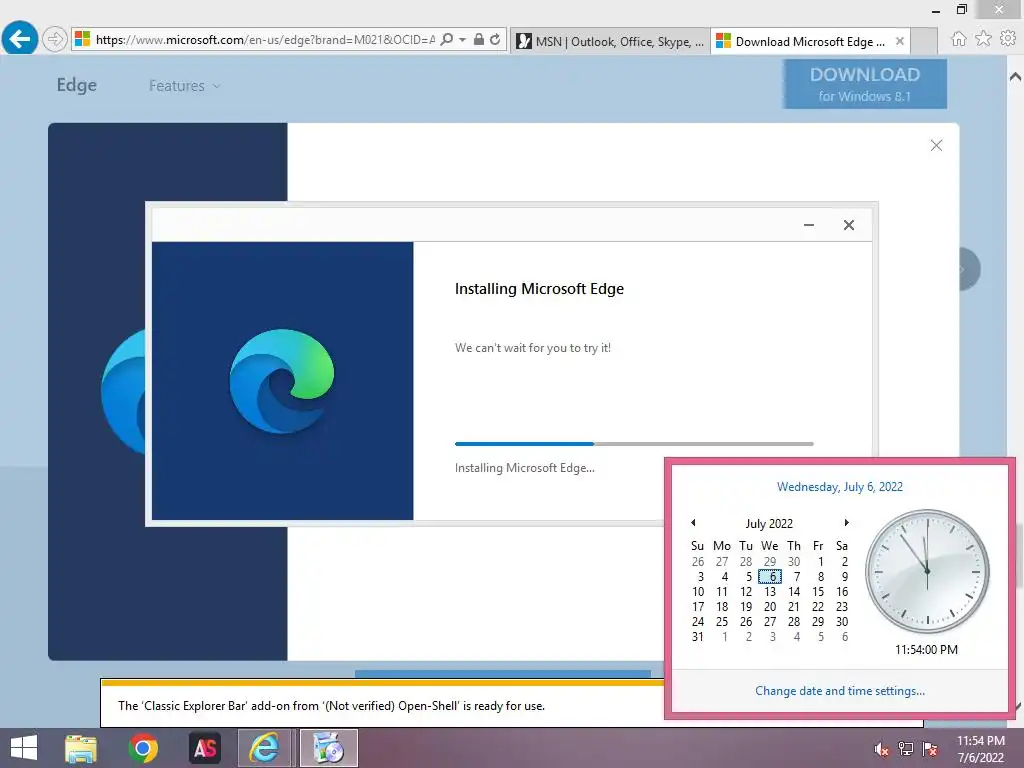Click the security lock icon in address bar
This screenshot has width=1024, height=768.
tap(479, 39)
